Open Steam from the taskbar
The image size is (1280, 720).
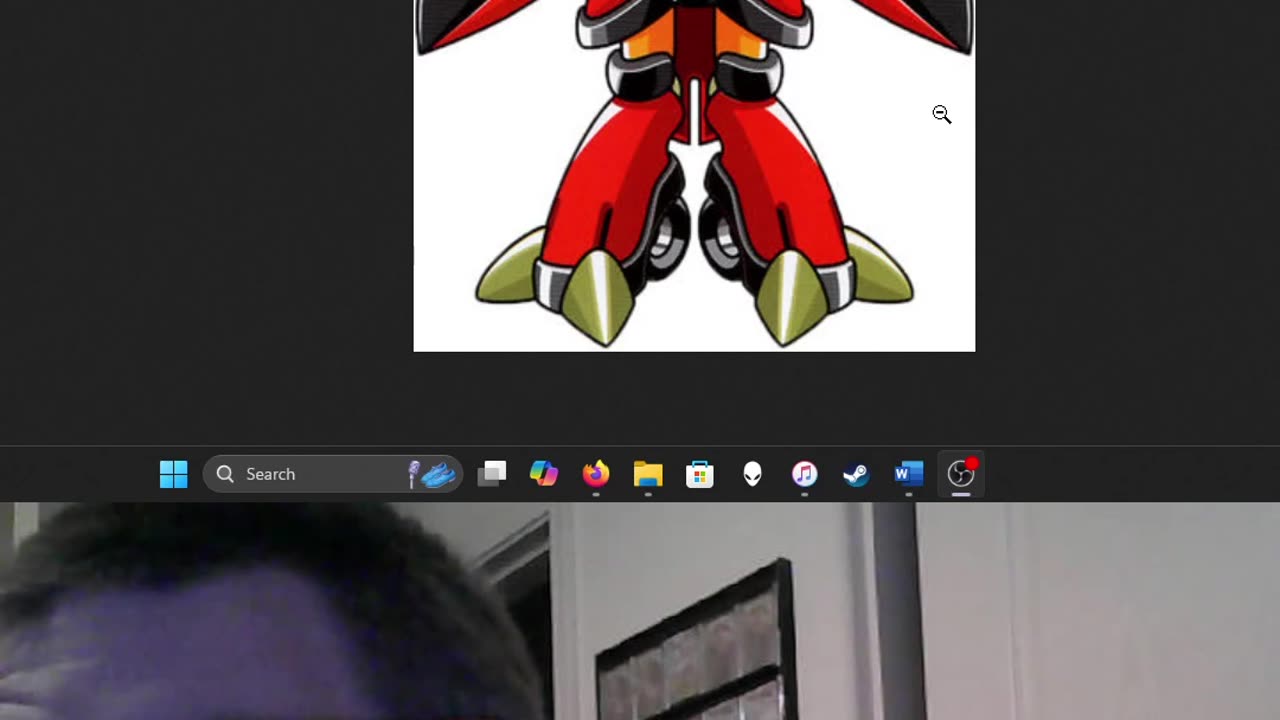click(856, 474)
